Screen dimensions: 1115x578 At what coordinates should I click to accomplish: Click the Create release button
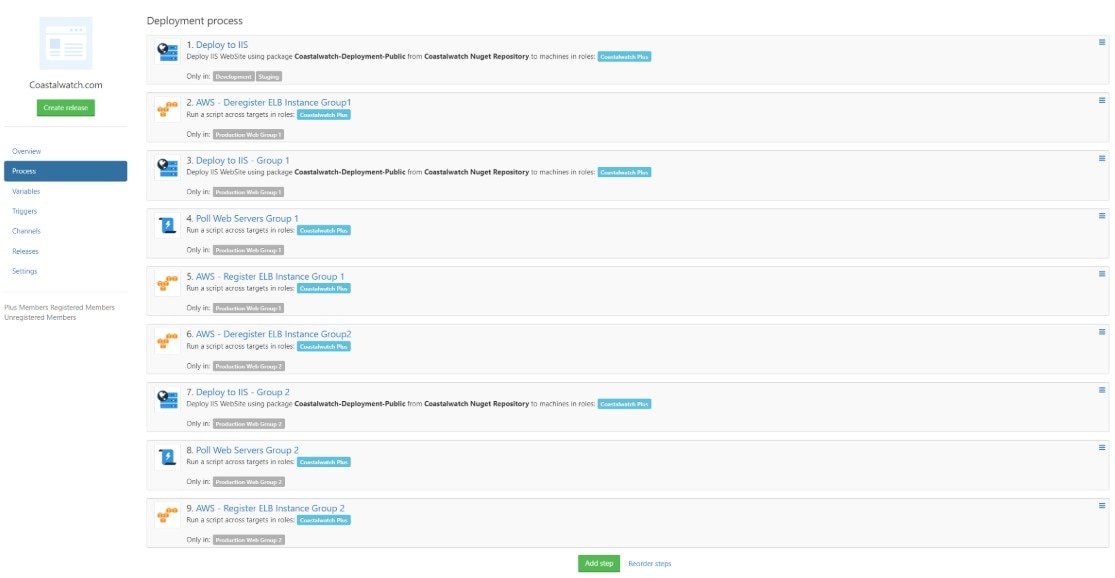(x=64, y=107)
